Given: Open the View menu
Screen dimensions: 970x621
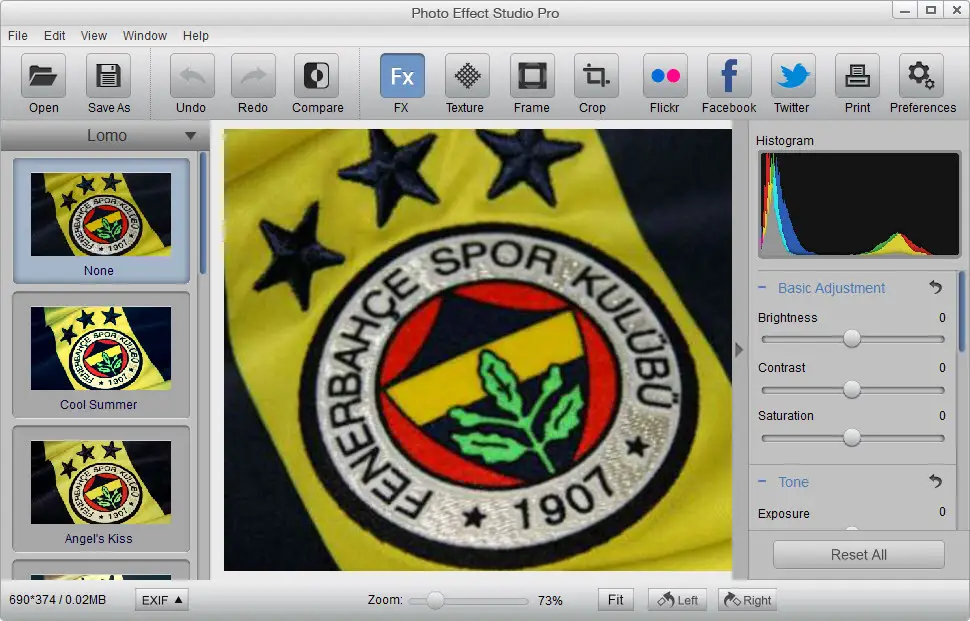Looking at the screenshot, I should tap(93, 36).
